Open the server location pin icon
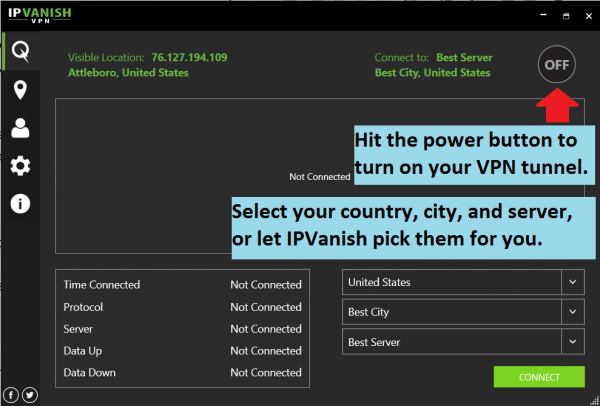The width and height of the screenshot is (600, 406). coord(20,90)
